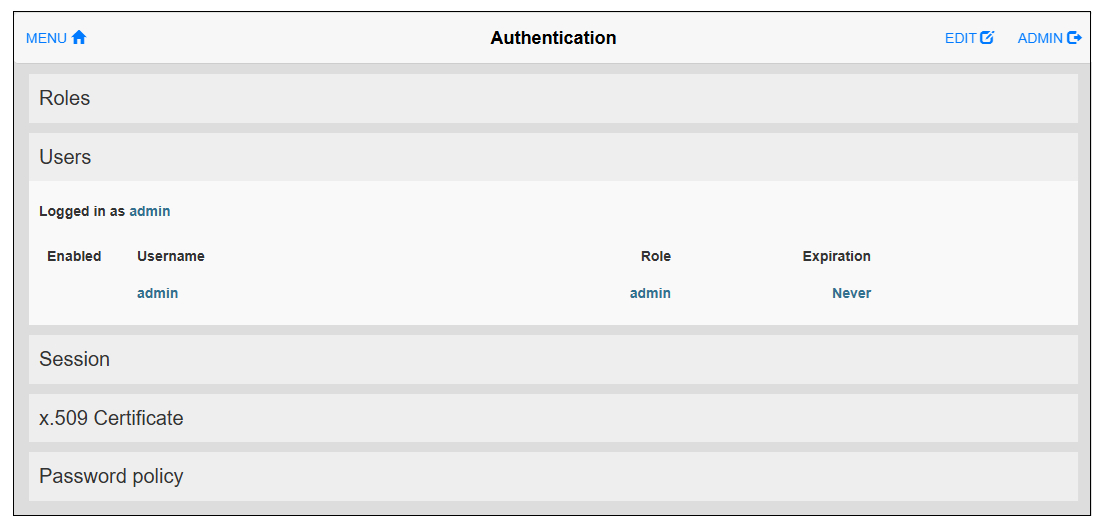The height and width of the screenshot is (528, 1105).
Task: Click the Role column header
Action: (x=655, y=256)
